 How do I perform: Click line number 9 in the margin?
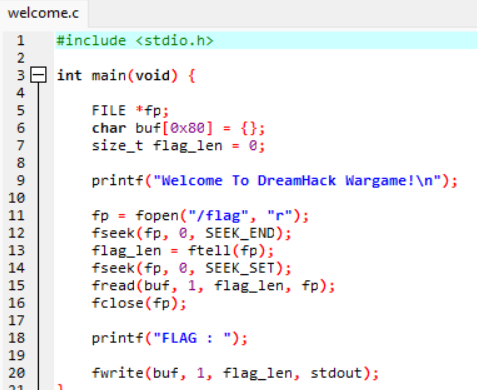click(21, 181)
